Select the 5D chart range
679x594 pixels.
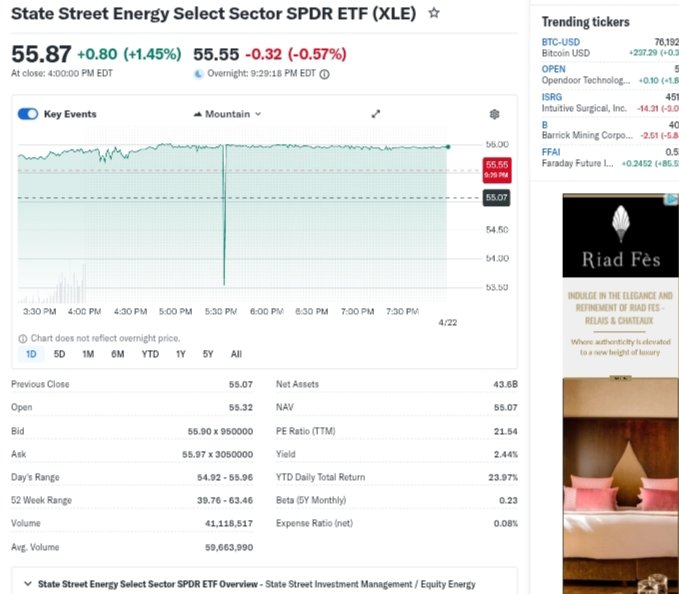tap(59, 354)
